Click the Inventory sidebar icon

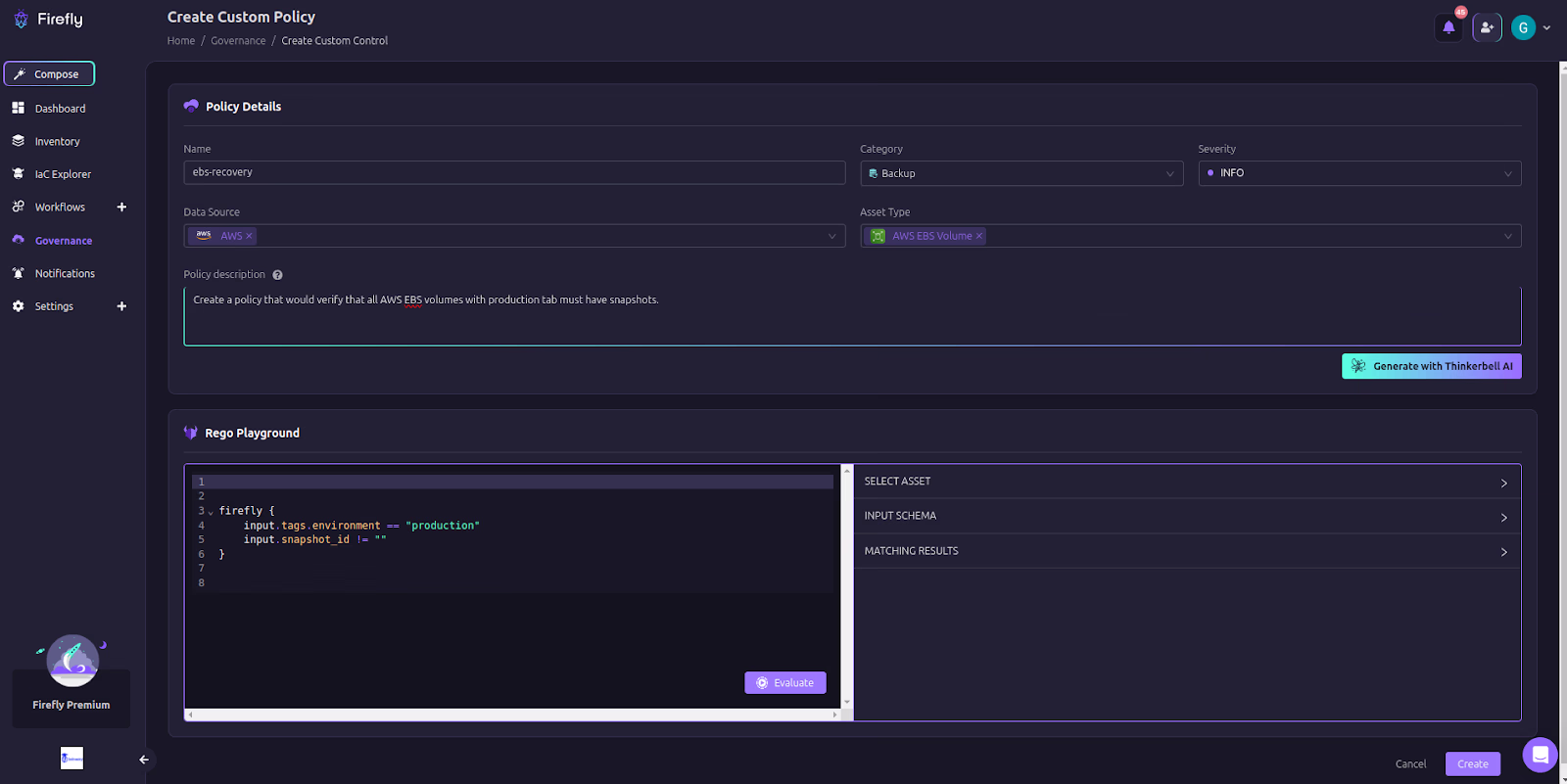click(18, 141)
